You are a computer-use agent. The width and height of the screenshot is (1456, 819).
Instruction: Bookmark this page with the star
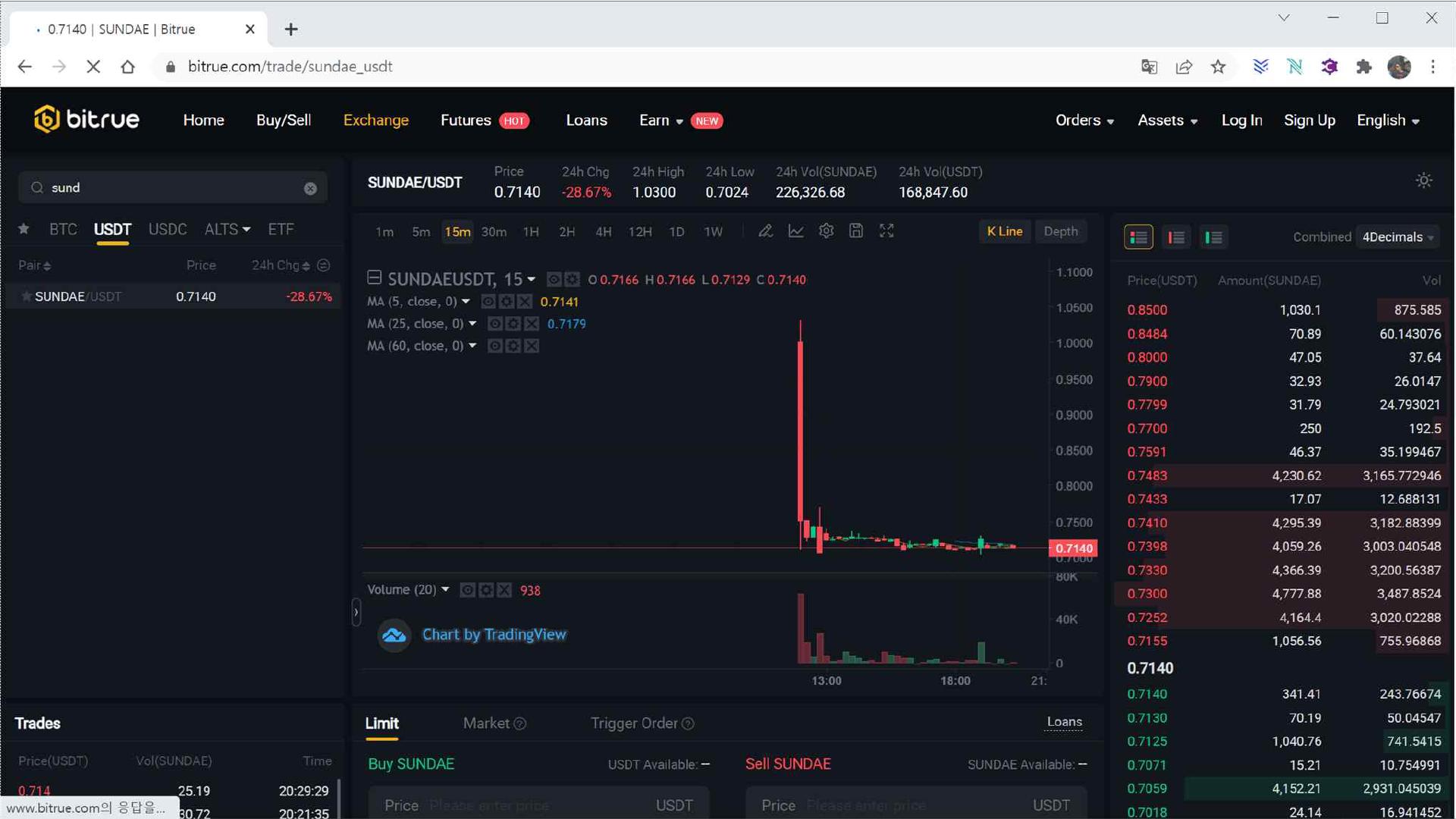[1218, 67]
